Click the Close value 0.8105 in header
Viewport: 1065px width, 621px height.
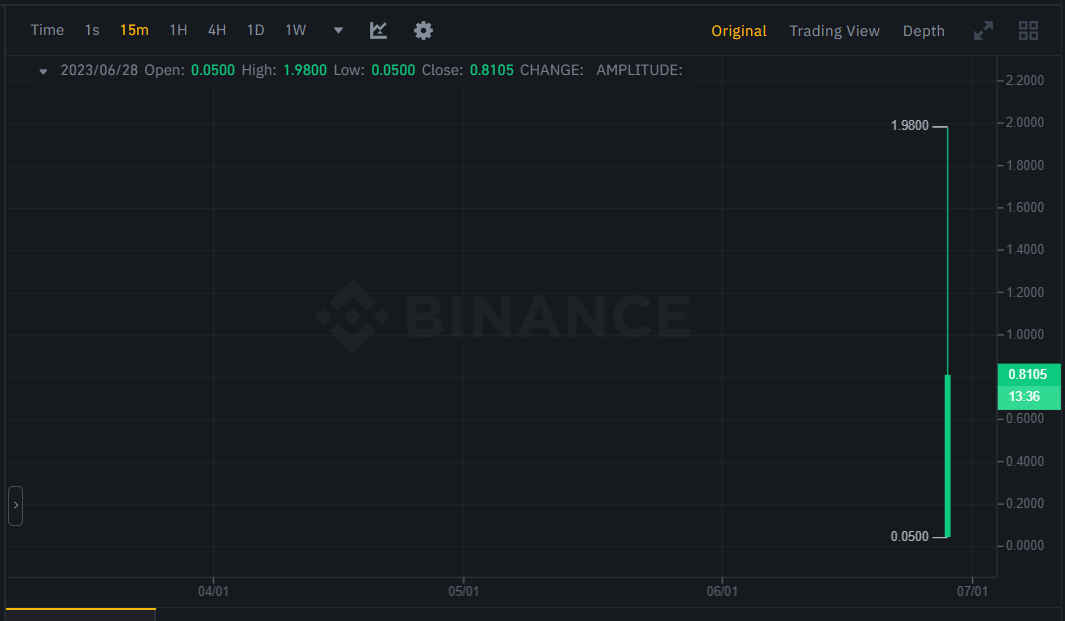(492, 71)
